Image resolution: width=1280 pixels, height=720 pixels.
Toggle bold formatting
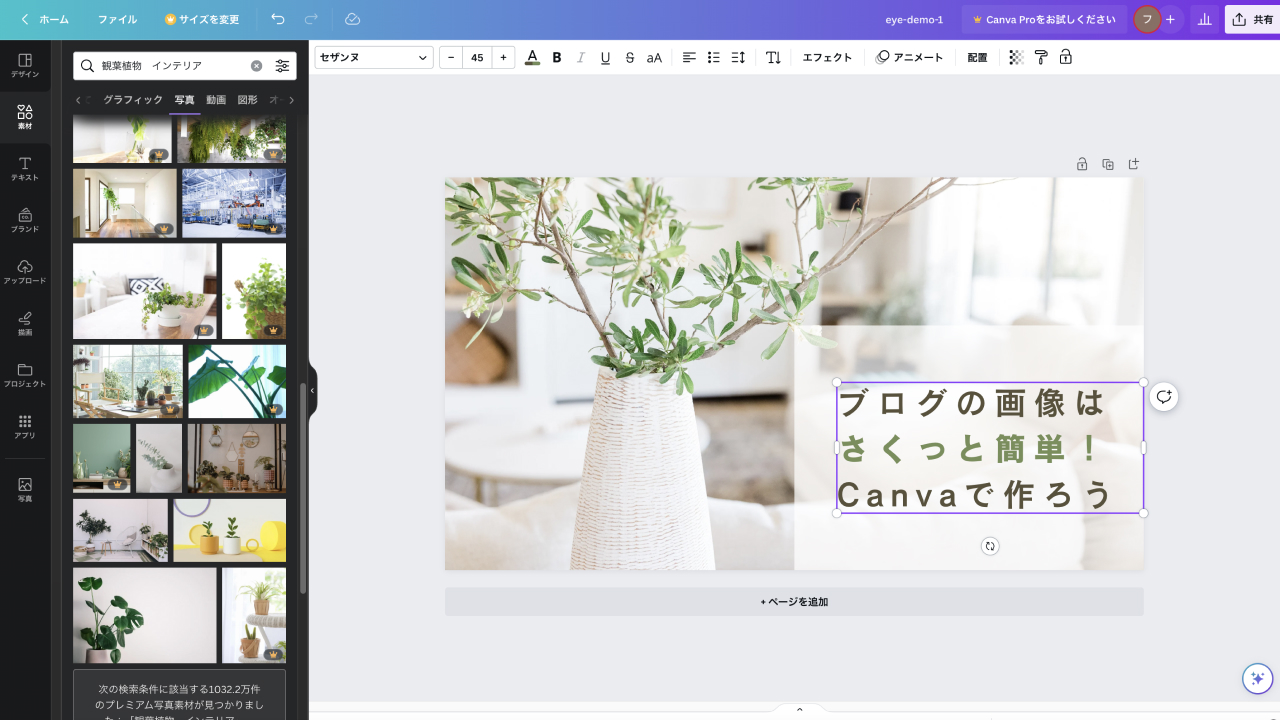[557, 57]
